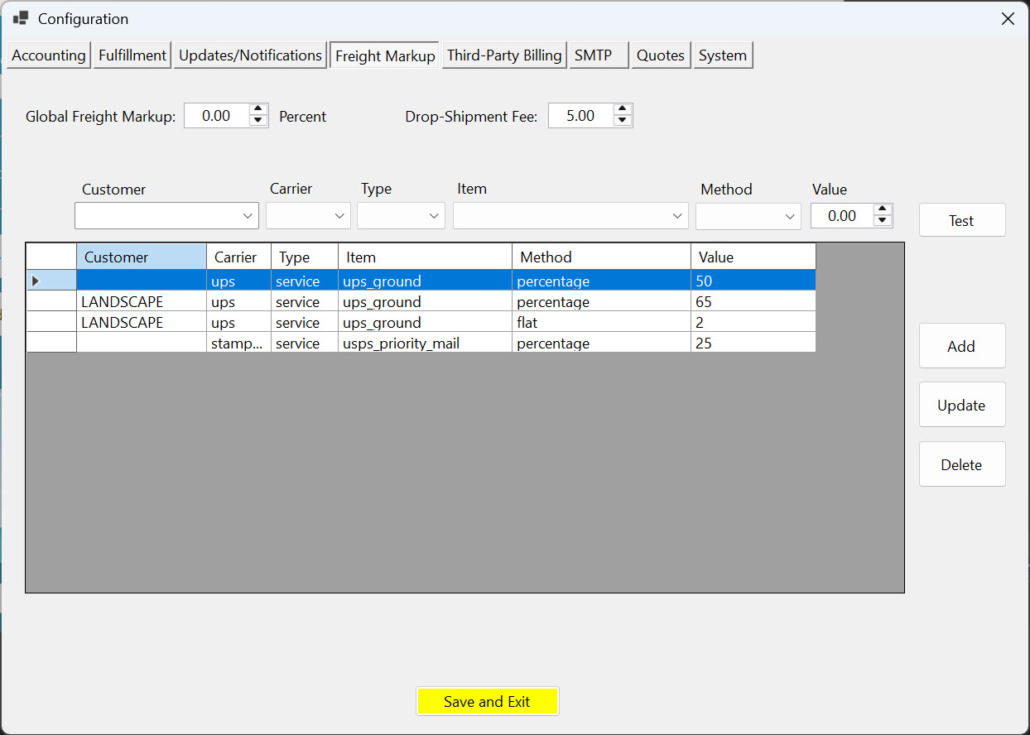Sort by the Method column header

(x=602, y=257)
